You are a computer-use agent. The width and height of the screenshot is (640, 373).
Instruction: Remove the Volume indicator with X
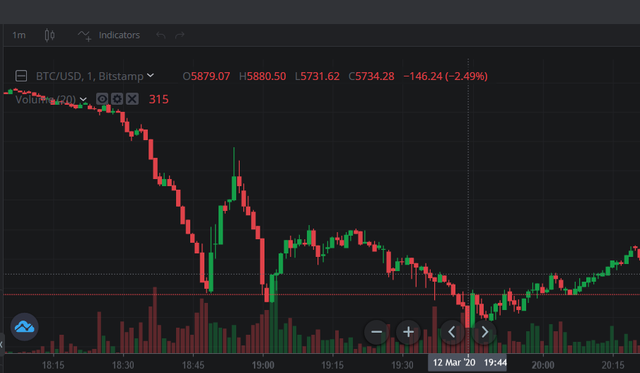(132, 99)
